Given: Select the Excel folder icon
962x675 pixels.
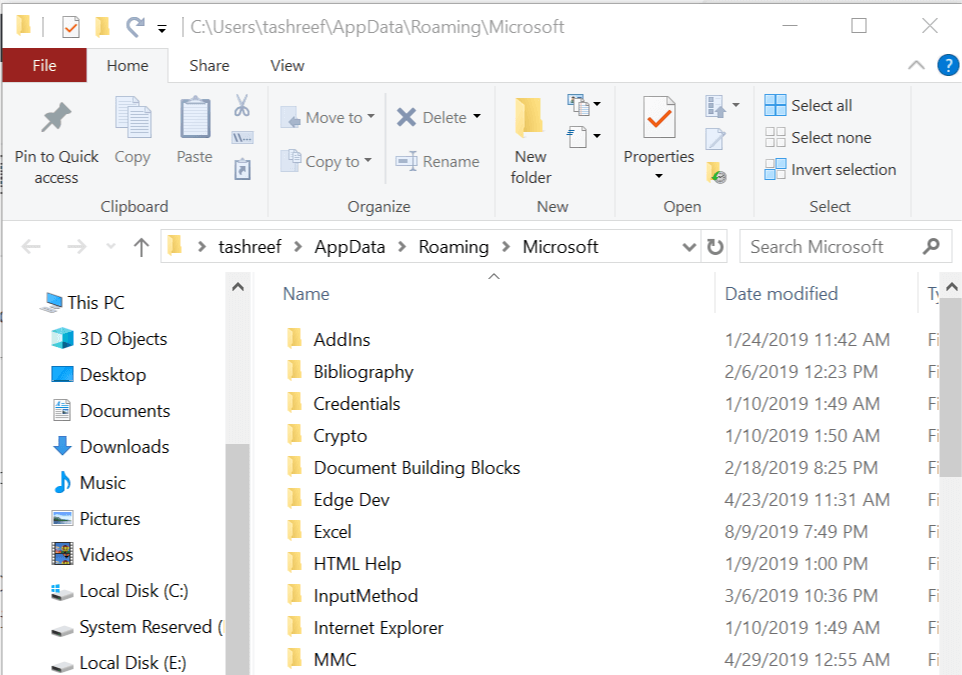Looking at the screenshot, I should click(294, 531).
